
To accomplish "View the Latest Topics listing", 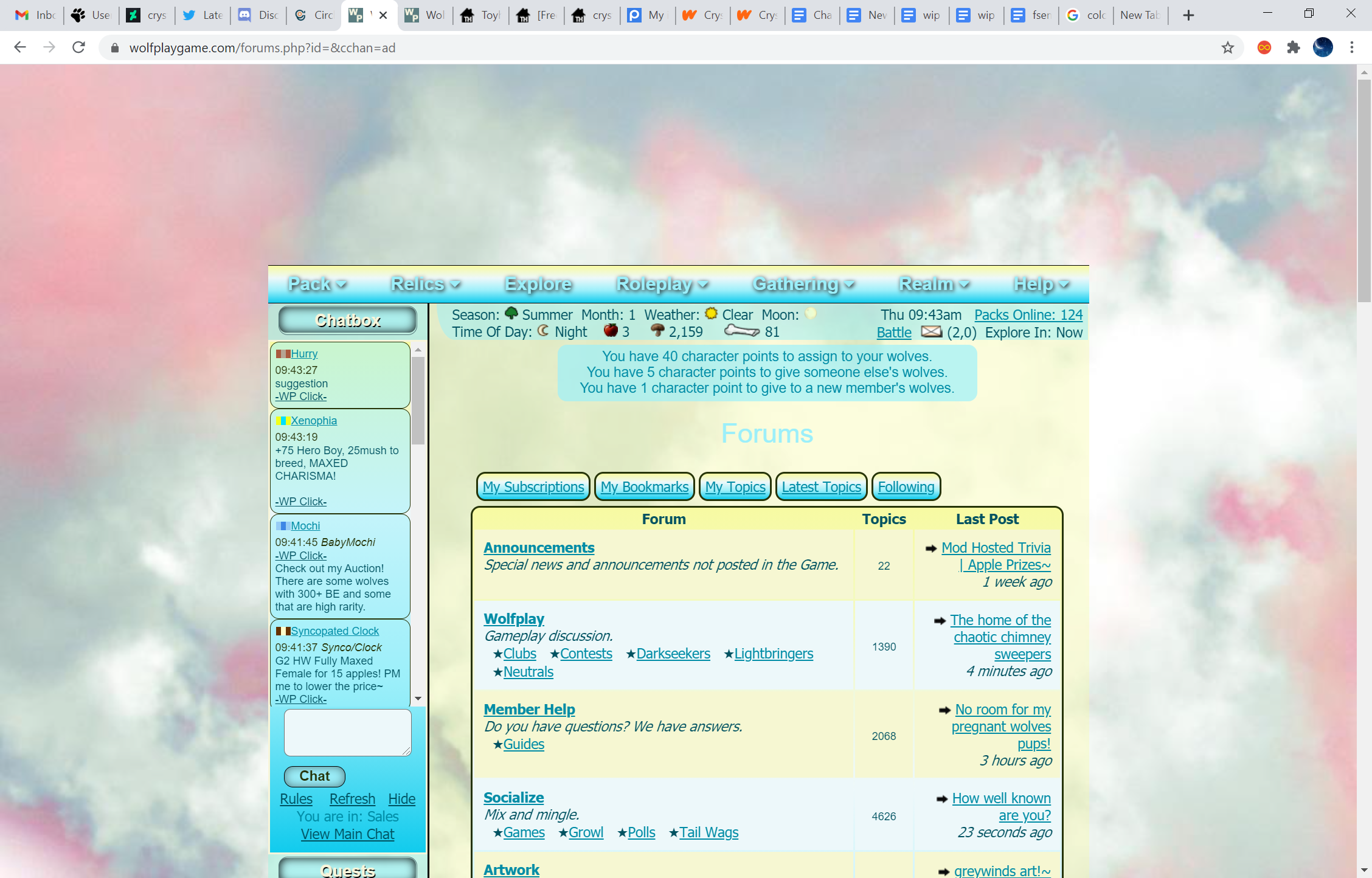I will [820, 486].
